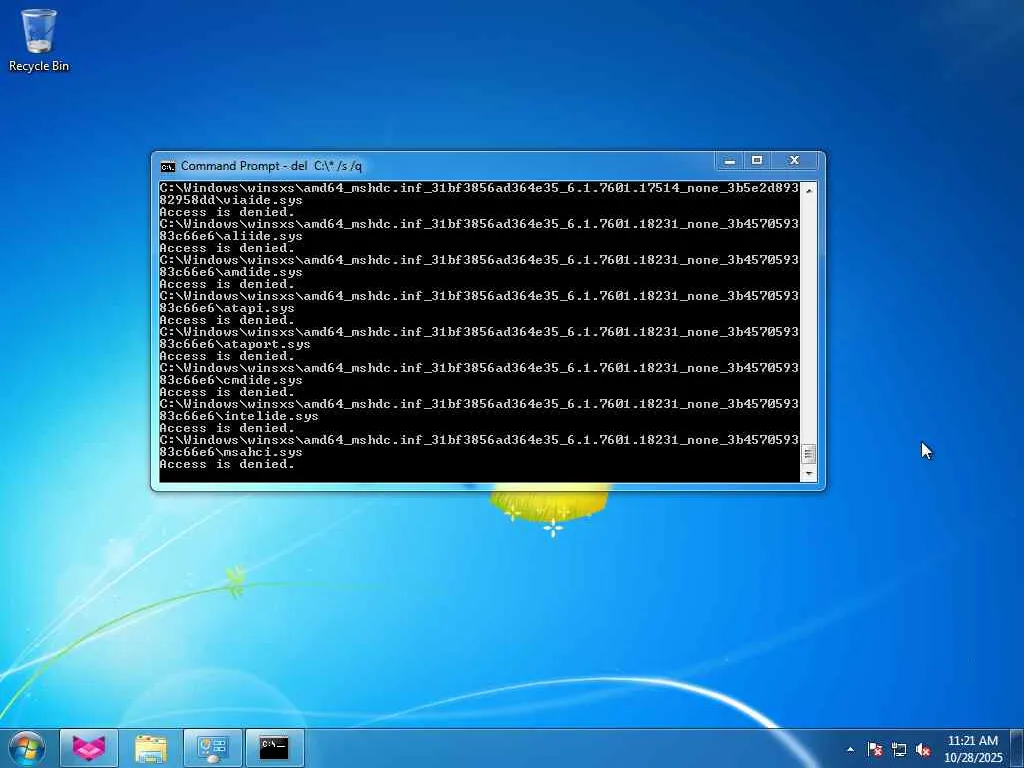This screenshot has width=1024, height=768.
Task: Click the console scrollbar down arrow
Action: (808, 473)
